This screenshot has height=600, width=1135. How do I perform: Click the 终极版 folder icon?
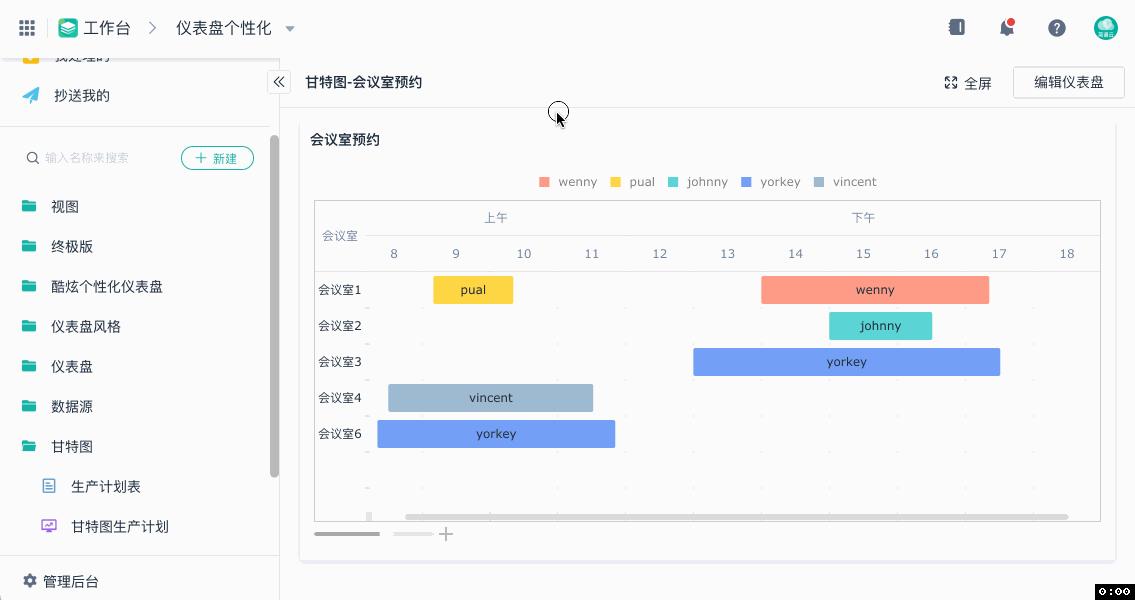29,246
